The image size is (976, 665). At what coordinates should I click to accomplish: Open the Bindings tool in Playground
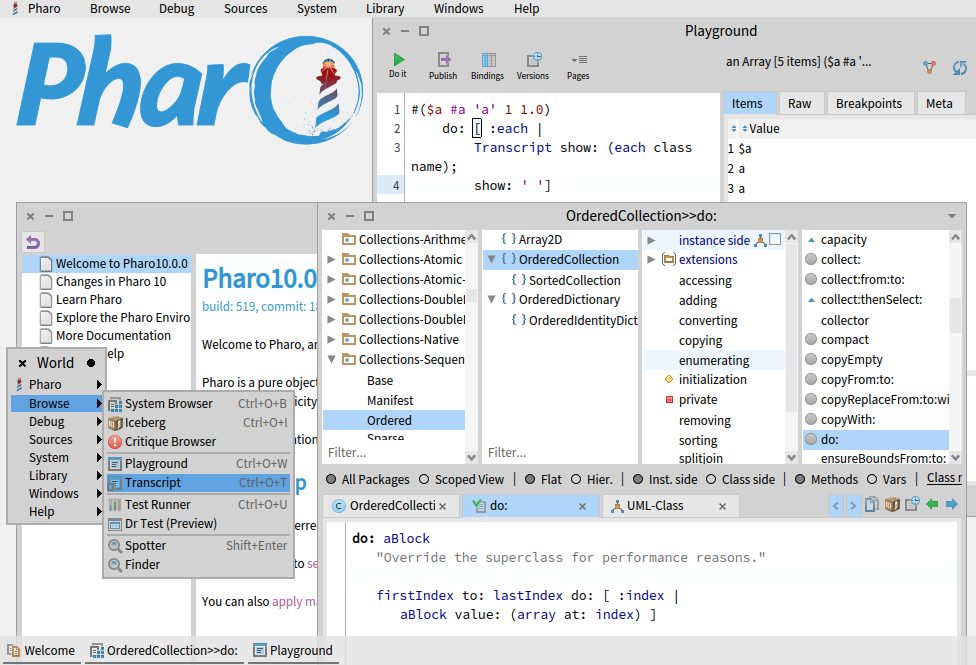[x=487, y=65]
